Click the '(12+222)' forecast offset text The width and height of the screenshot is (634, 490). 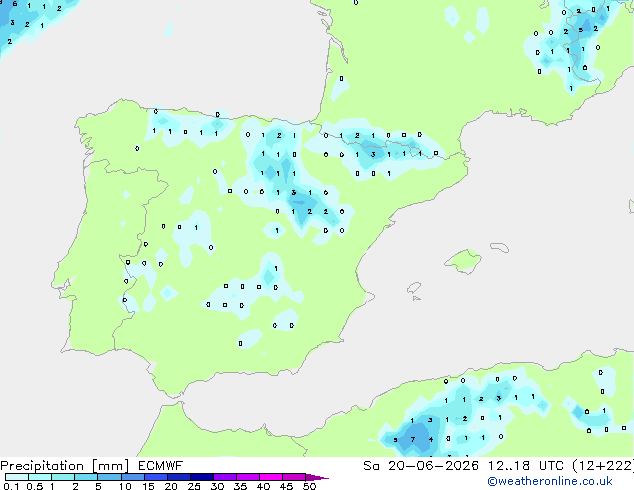(603, 466)
